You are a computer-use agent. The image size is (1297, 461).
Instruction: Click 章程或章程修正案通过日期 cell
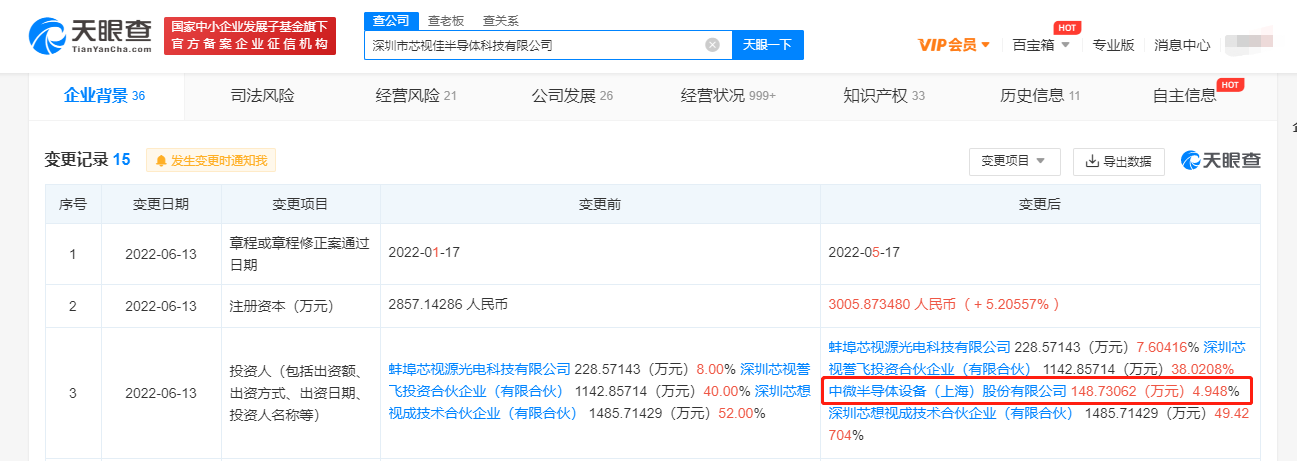click(300, 253)
